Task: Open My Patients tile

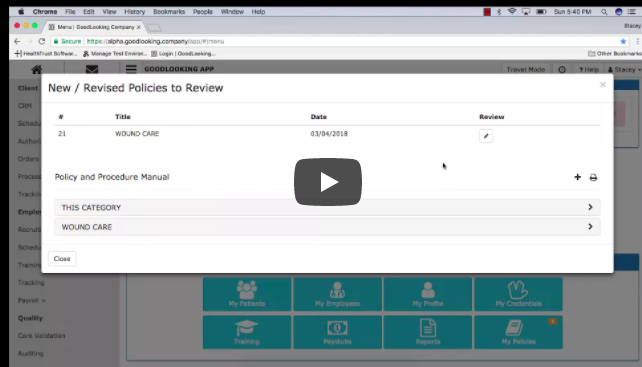Action: click(247, 294)
